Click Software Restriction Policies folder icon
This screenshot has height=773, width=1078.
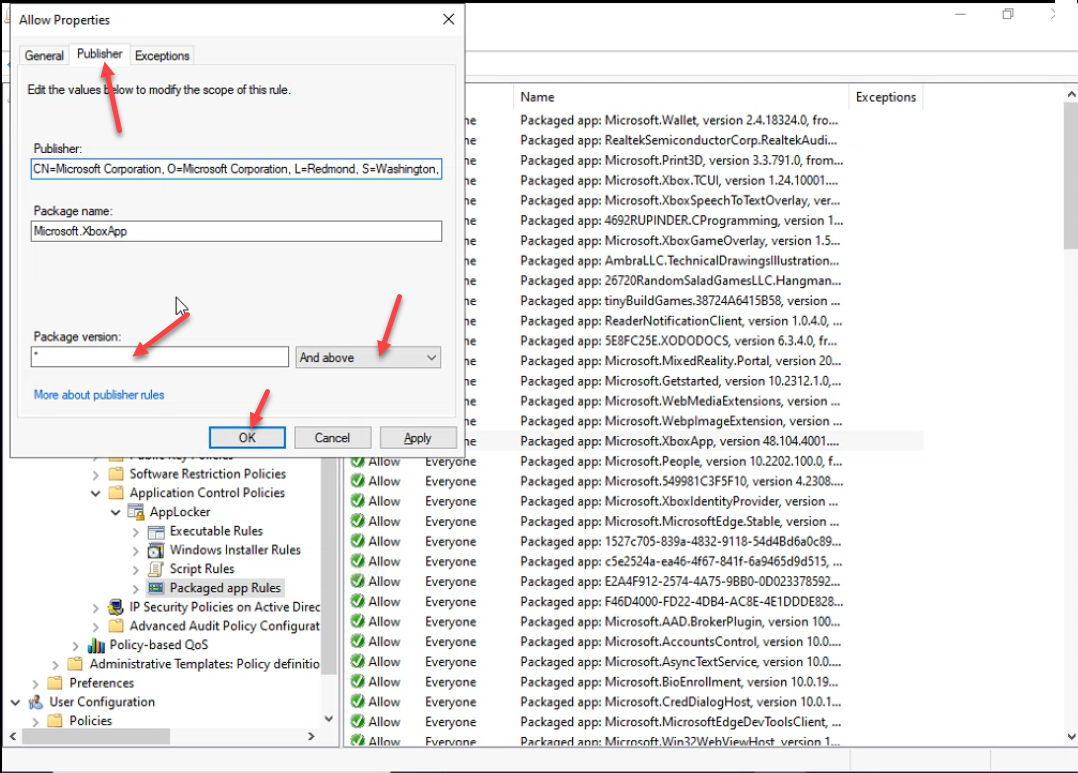[x=116, y=474]
